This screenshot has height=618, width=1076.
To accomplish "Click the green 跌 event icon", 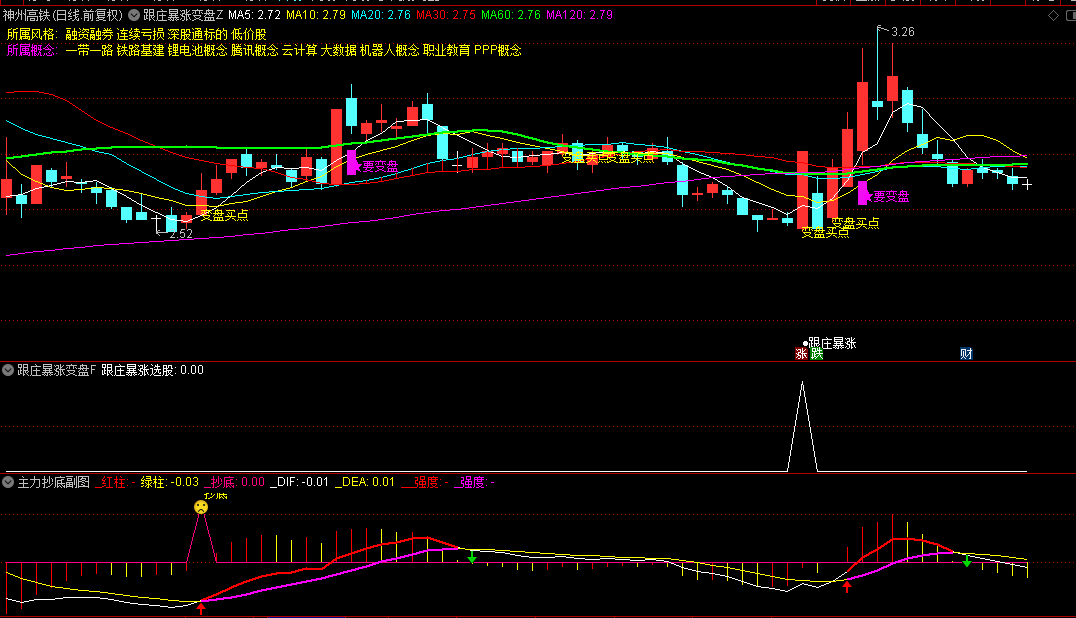I will click(816, 354).
